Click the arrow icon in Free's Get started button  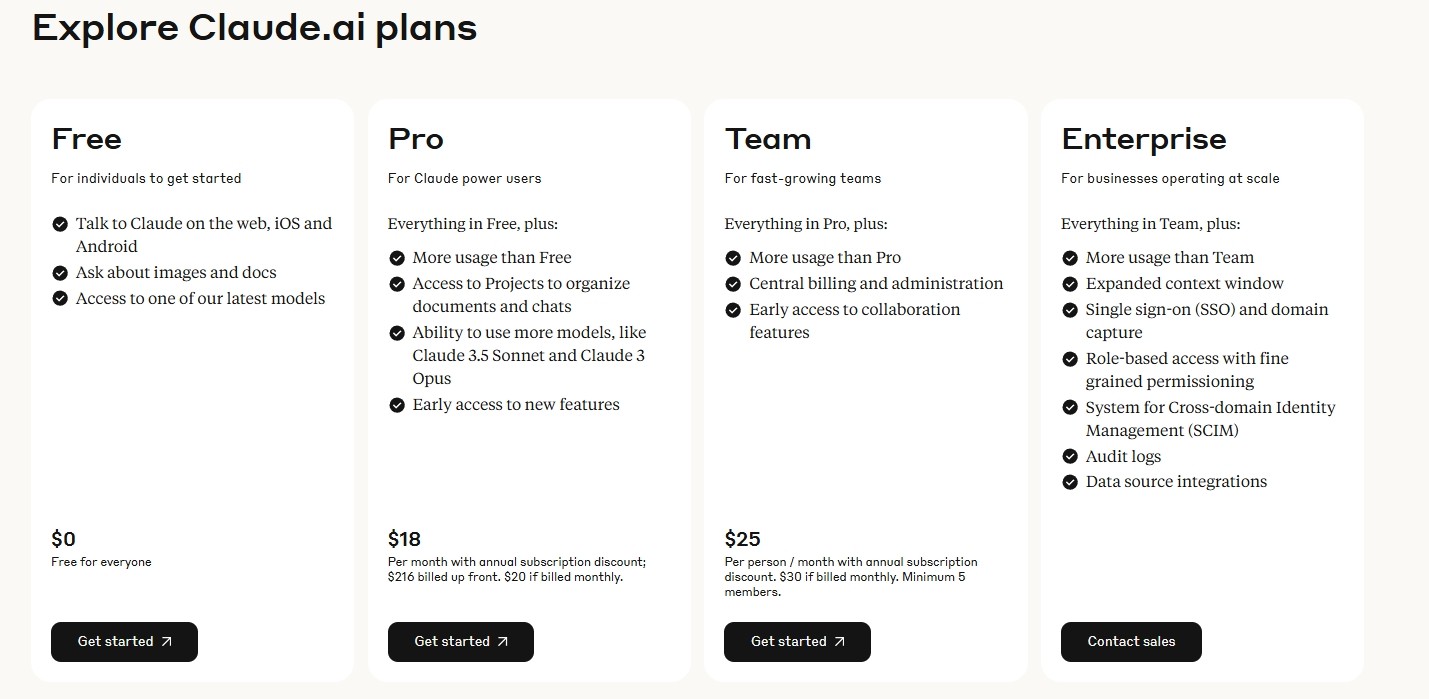click(x=166, y=642)
